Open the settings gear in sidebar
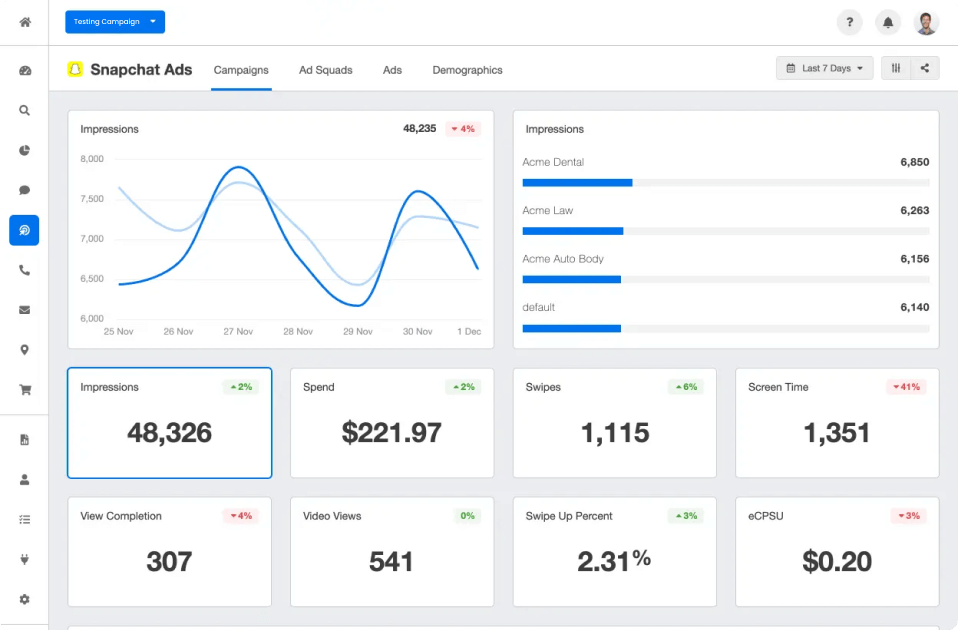 click(24, 599)
